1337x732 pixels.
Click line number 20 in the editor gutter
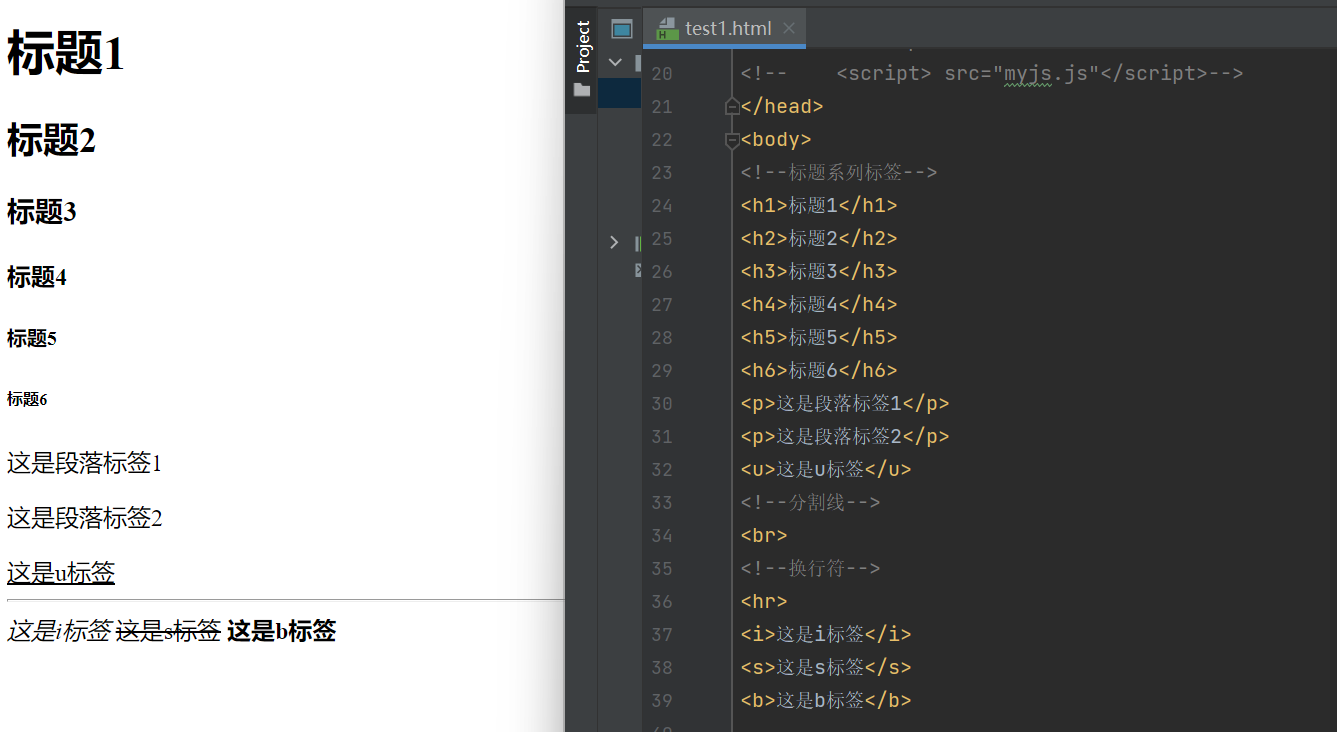coord(662,74)
